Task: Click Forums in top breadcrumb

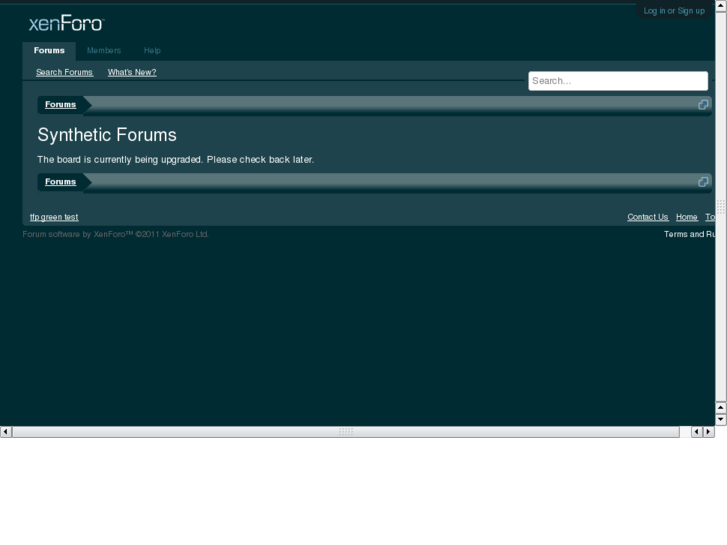Action: coord(60,105)
